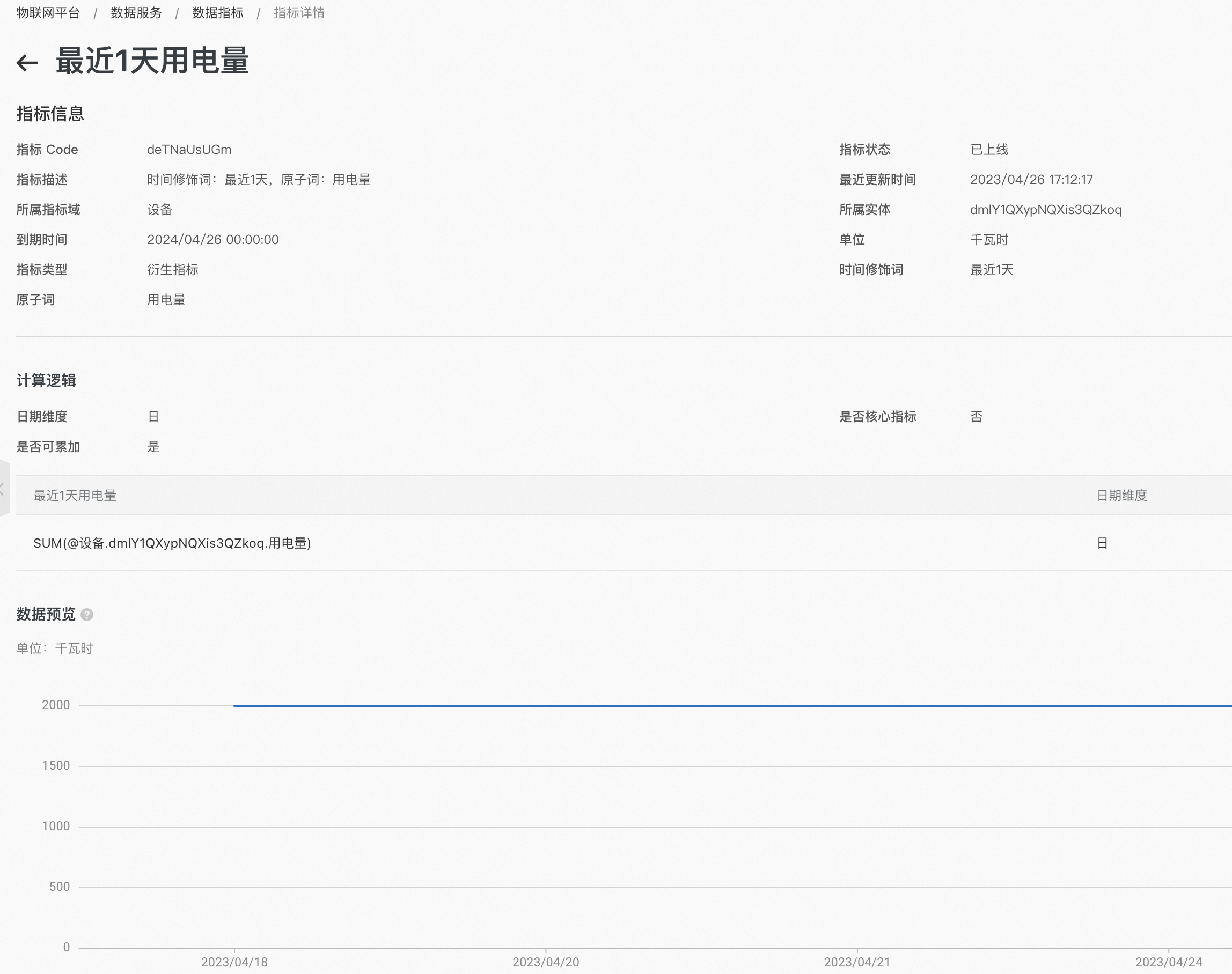Click the 2000 y-axis label

pyautogui.click(x=56, y=705)
